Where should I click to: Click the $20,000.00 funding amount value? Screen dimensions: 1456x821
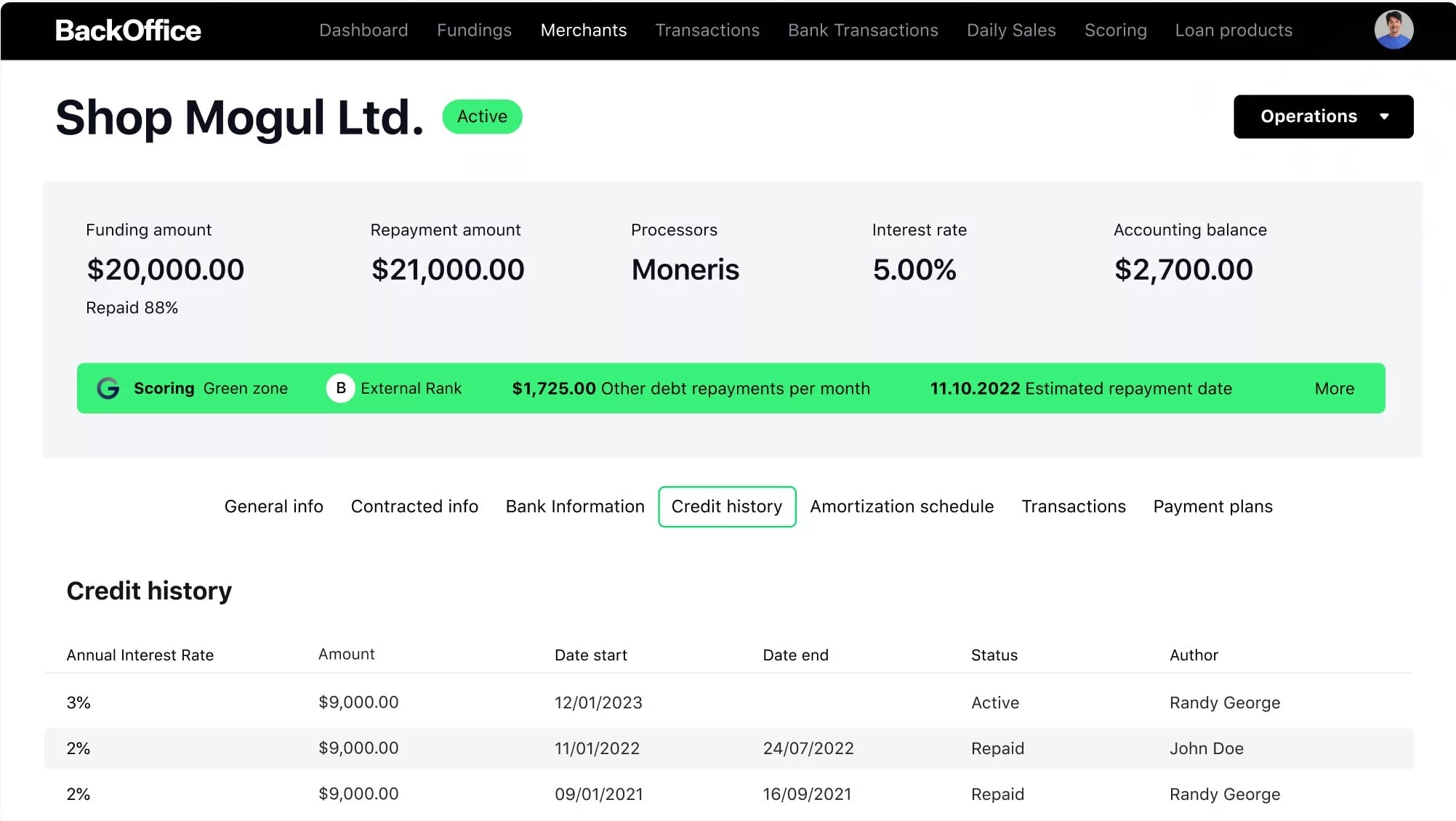(x=165, y=270)
